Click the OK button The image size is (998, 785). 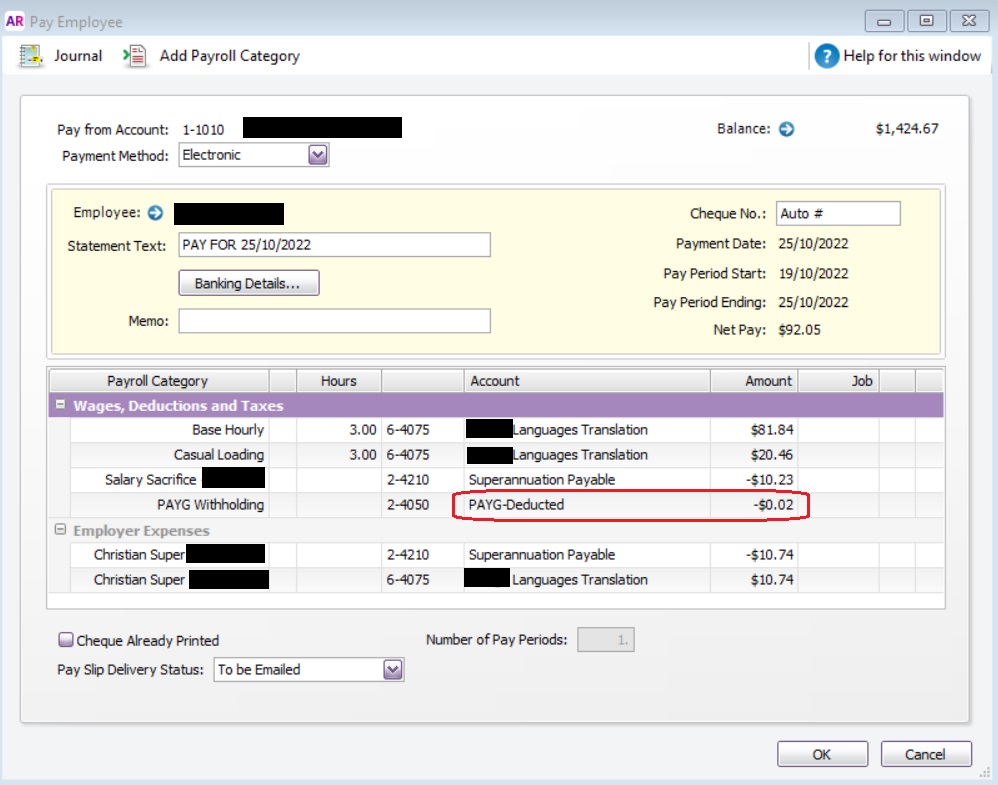(x=822, y=754)
